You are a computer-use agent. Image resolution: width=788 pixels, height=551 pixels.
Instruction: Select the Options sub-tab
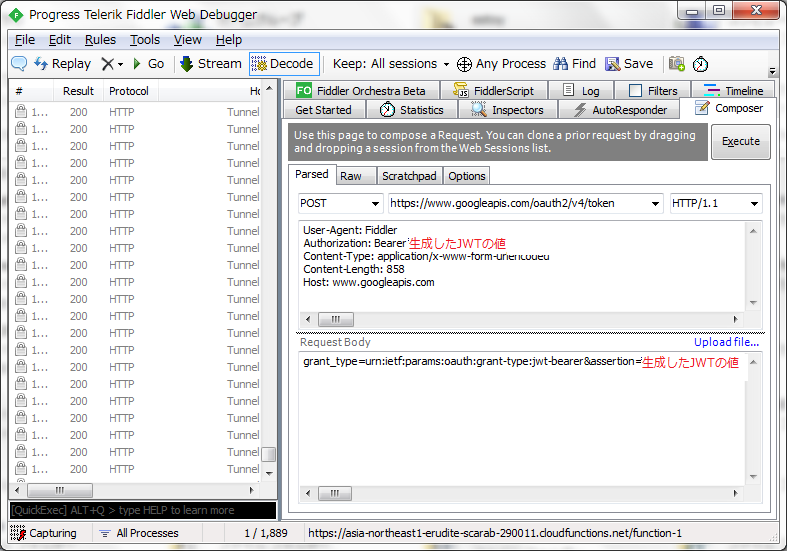click(x=467, y=176)
